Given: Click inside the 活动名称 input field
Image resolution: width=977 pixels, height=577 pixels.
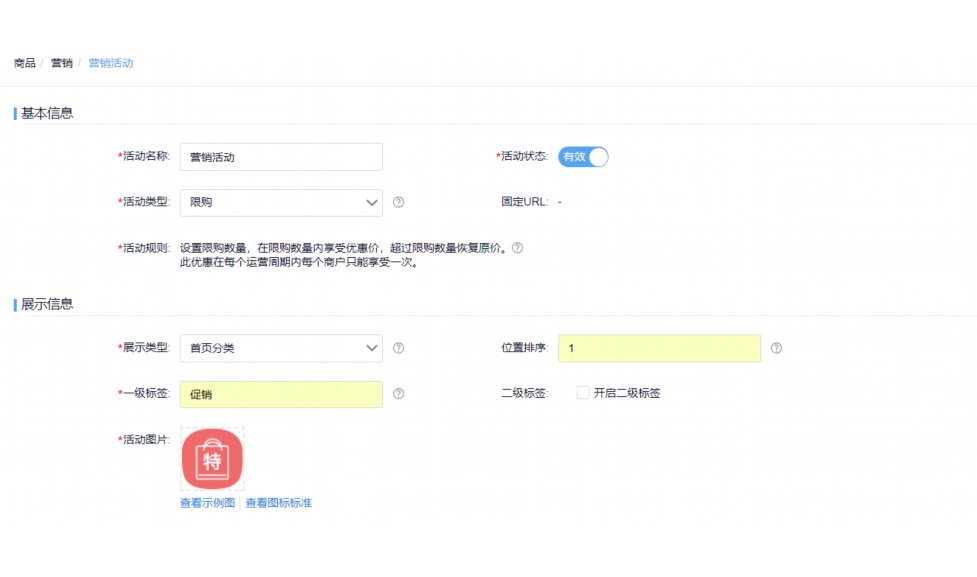Looking at the screenshot, I should coord(280,157).
